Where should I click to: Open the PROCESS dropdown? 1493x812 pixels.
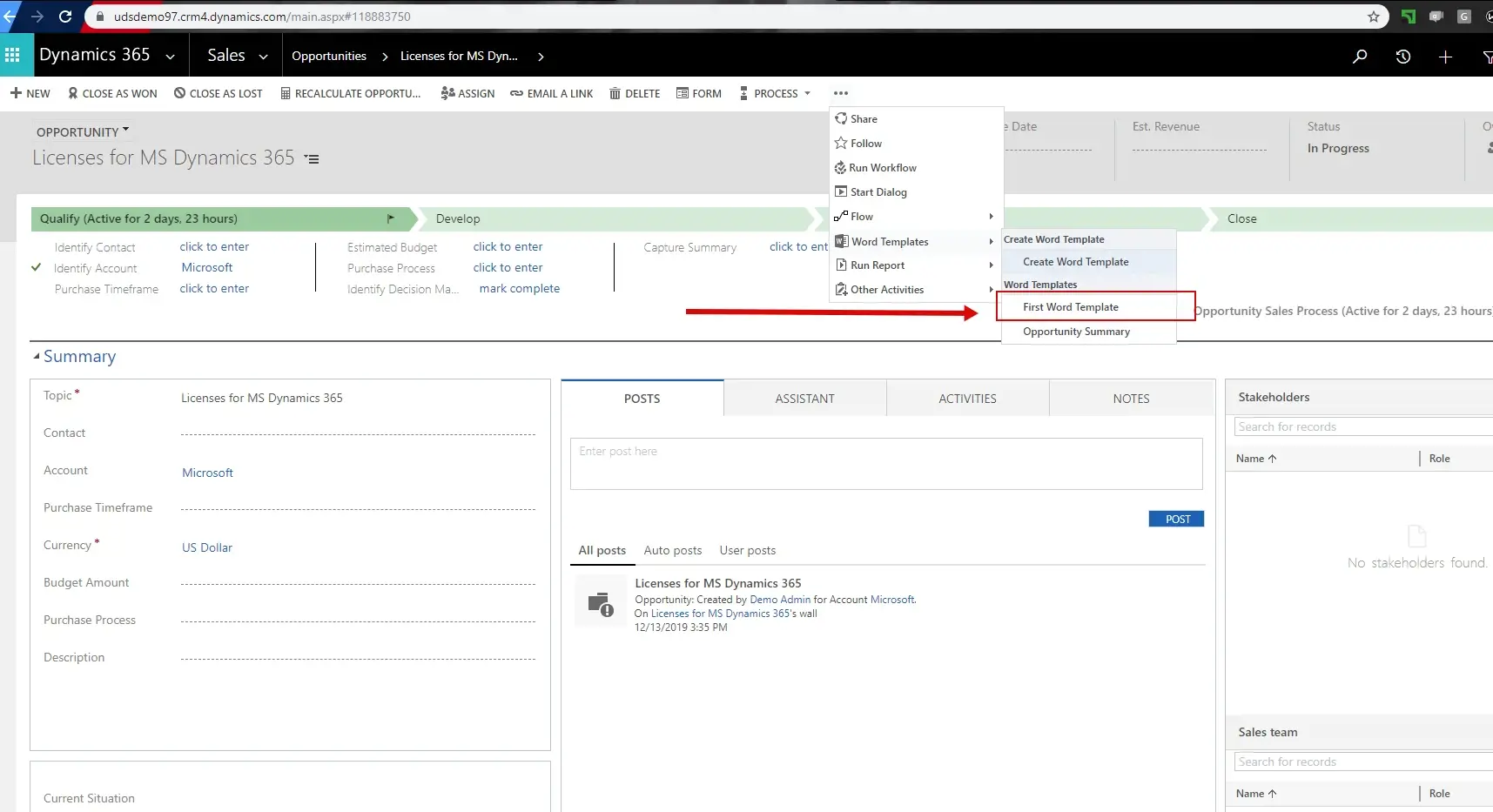(x=775, y=93)
